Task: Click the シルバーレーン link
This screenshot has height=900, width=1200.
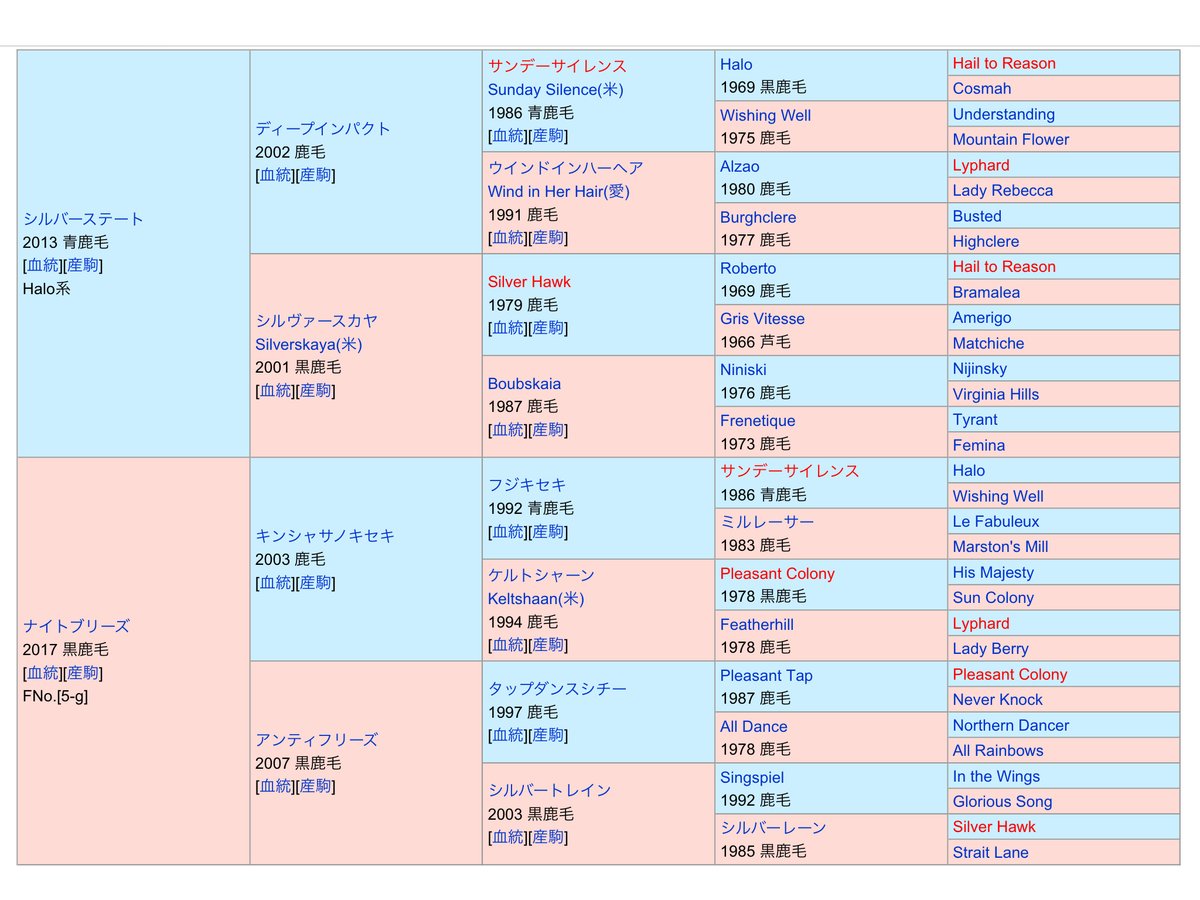Action: click(x=773, y=828)
